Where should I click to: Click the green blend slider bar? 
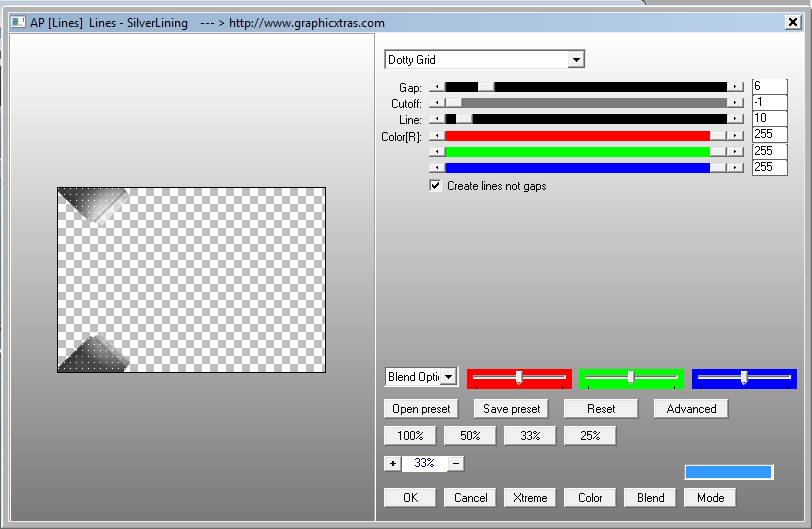click(x=630, y=378)
